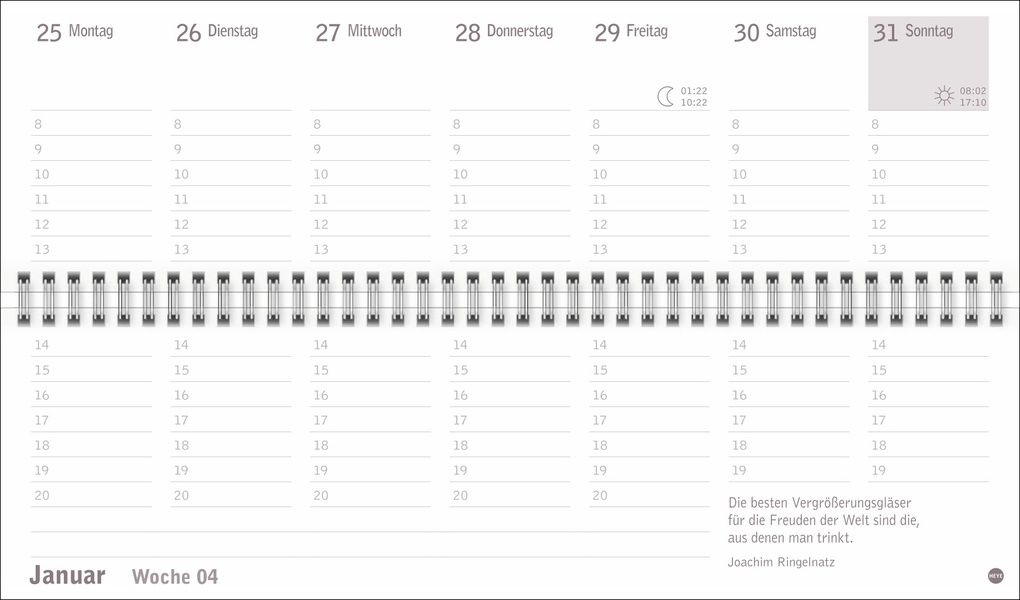This screenshot has width=1020, height=600.
Task: Click the Woche 04 week label
Action: [175, 576]
